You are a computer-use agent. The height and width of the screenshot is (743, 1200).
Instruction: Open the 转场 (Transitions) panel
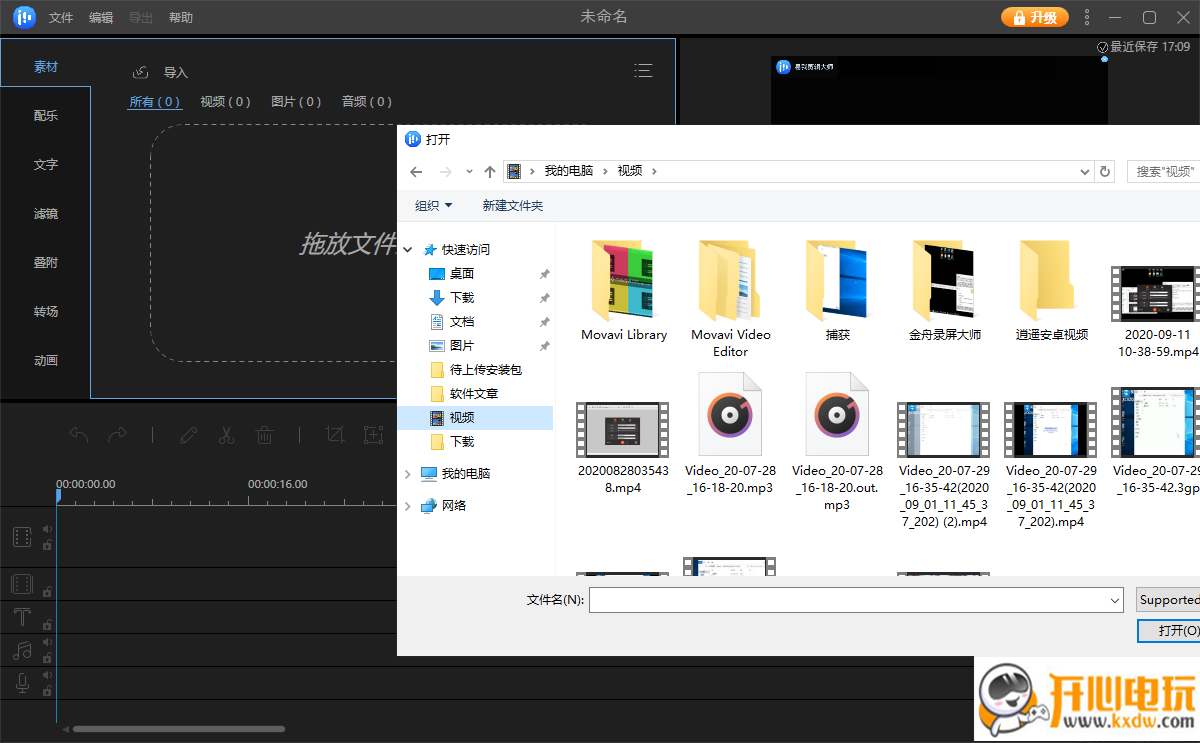coord(45,311)
